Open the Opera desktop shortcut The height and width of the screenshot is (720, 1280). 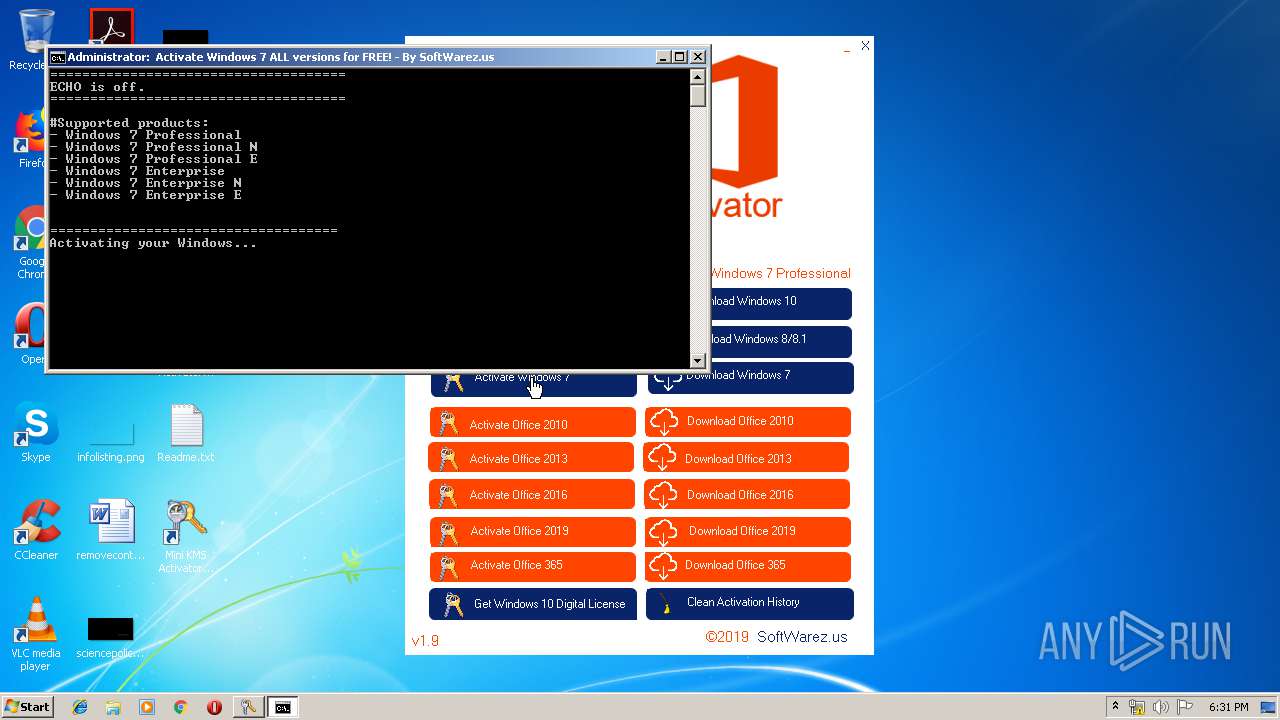pos(30,333)
